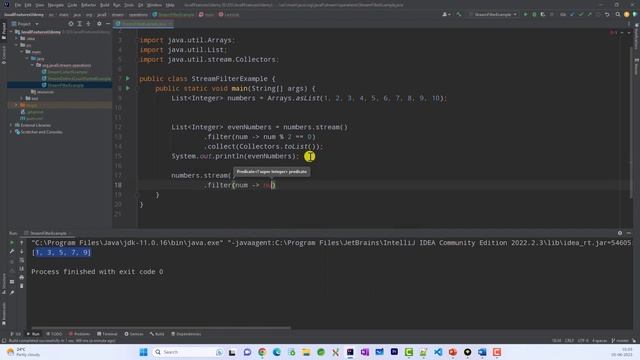Click the run gutter arrow beside main method

[128, 88]
